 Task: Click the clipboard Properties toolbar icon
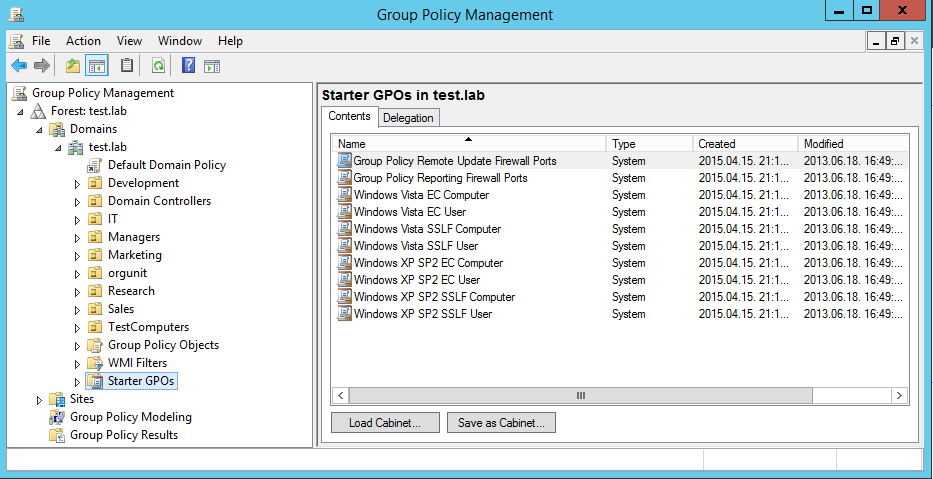click(x=127, y=65)
